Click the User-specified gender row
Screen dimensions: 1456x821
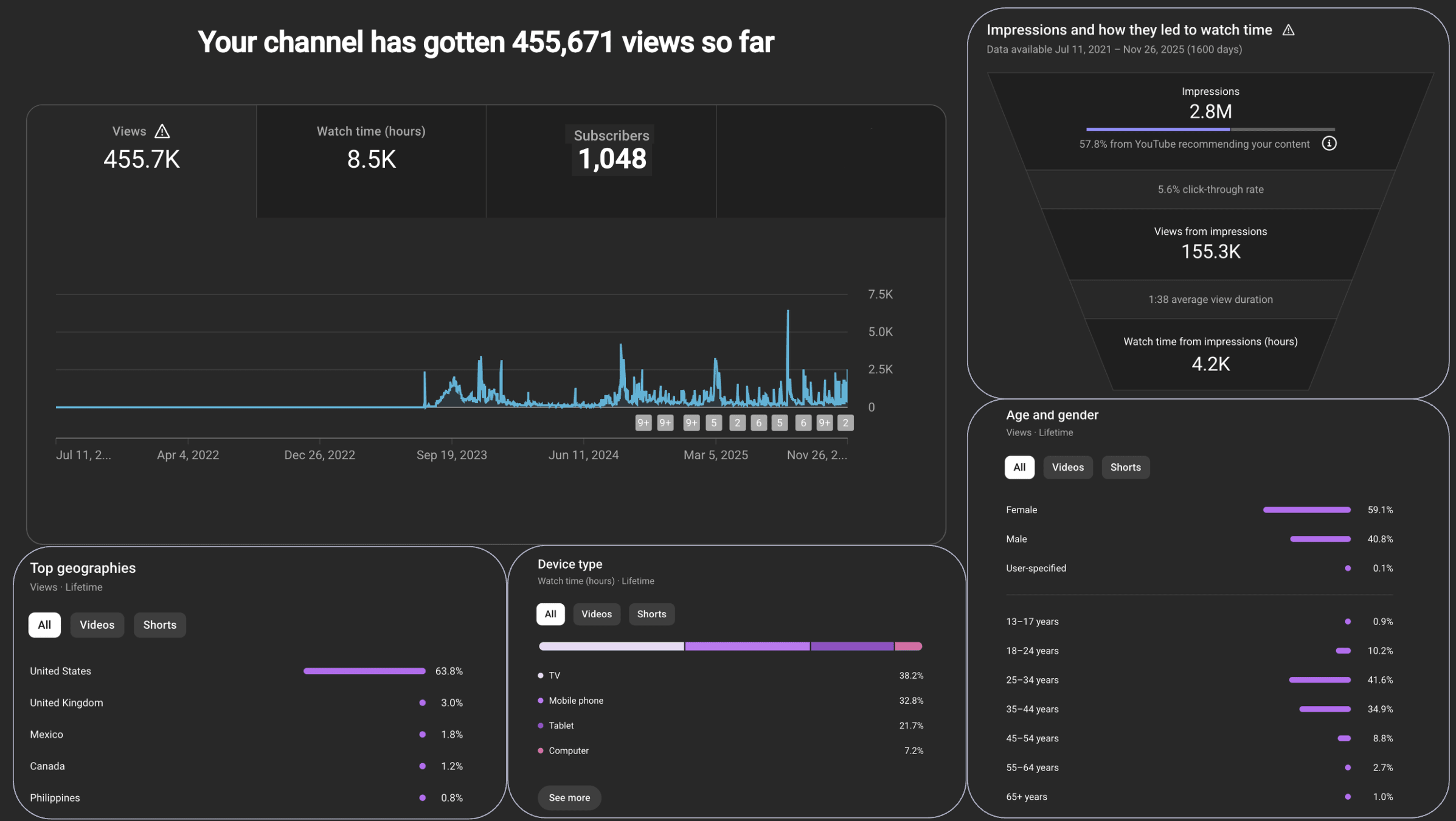click(1199, 568)
